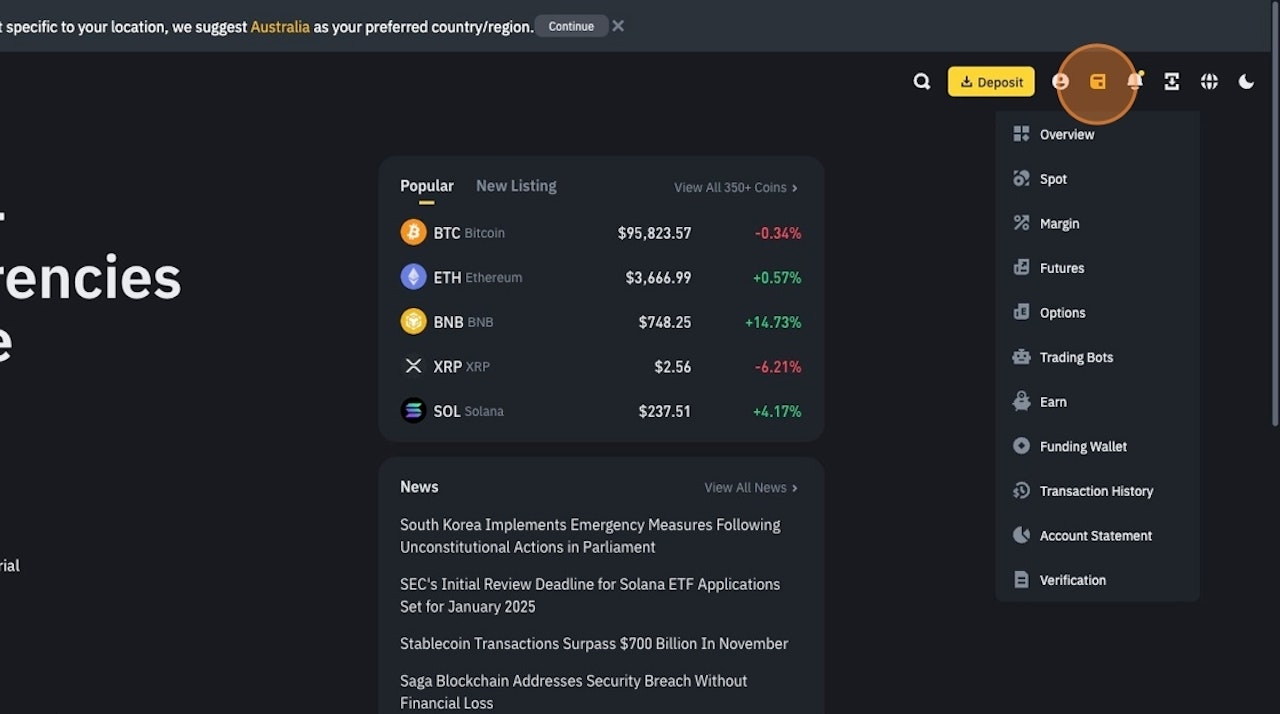Select the Trading Bots icon in the menu

(1020, 356)
